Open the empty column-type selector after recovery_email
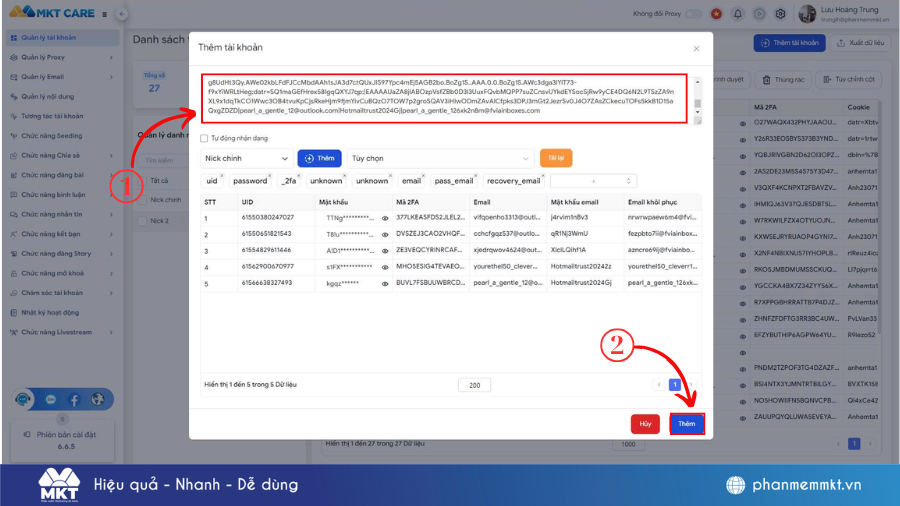 593,181
